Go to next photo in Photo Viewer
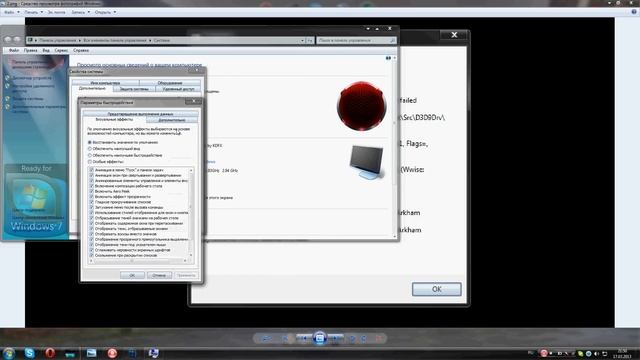 click(x=336, y=338)
